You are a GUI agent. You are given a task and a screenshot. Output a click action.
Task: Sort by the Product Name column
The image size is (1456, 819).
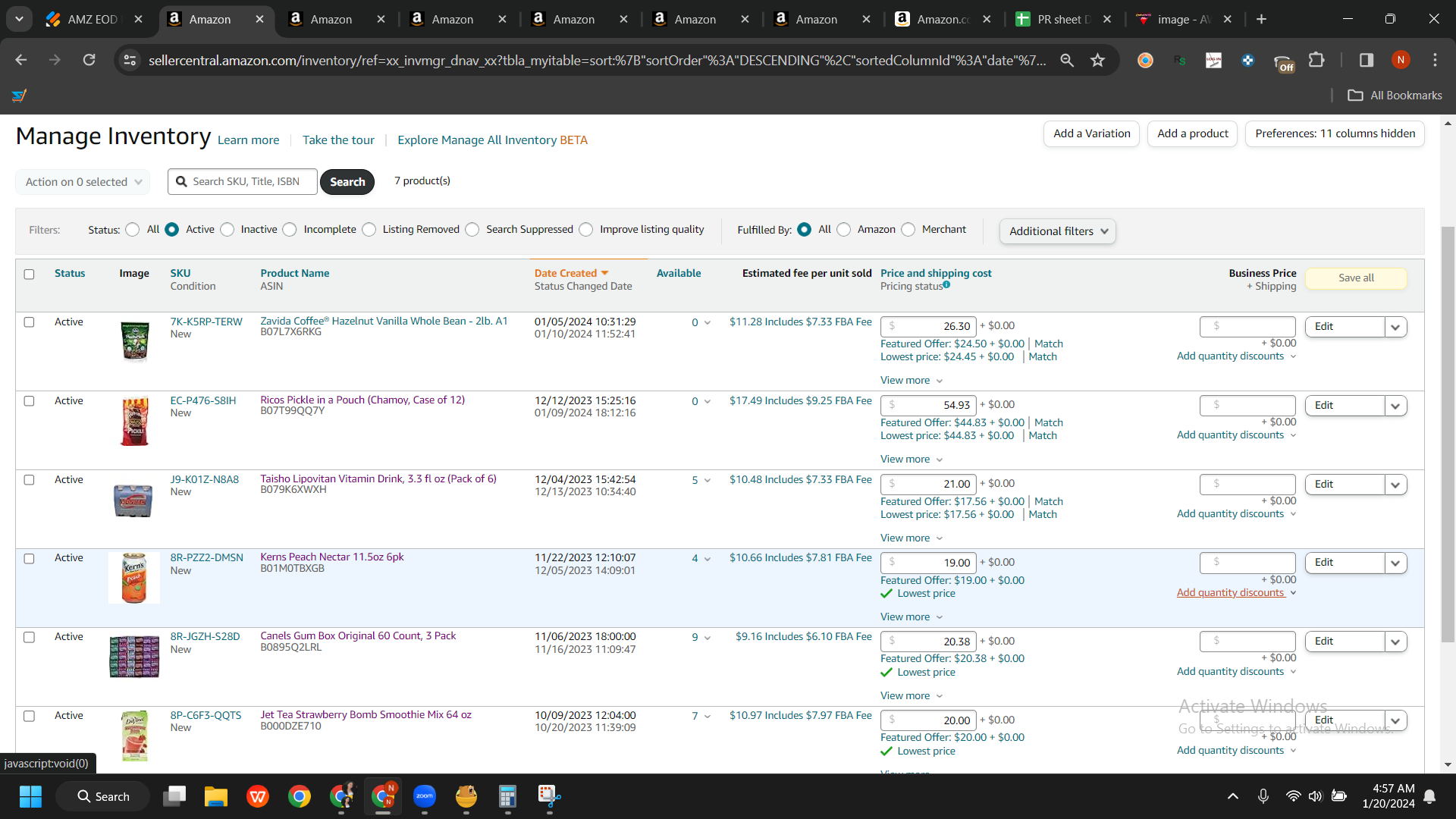pyautogui.click(x=295, y=273)
